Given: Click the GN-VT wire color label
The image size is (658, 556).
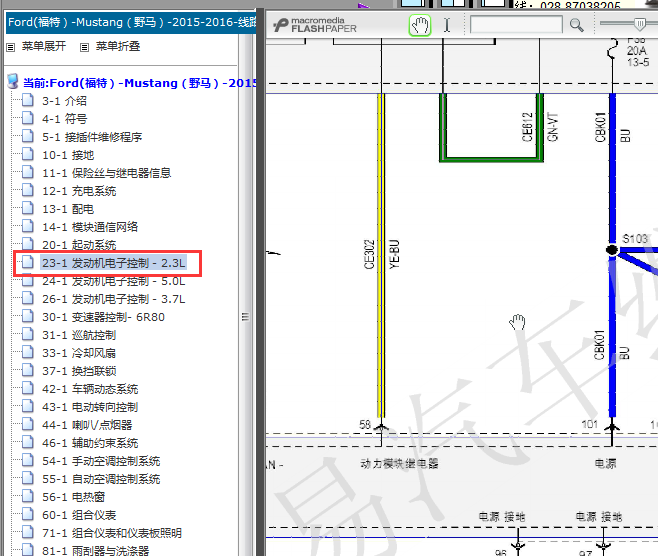Looking at the screenshot, I should [552, 128].
